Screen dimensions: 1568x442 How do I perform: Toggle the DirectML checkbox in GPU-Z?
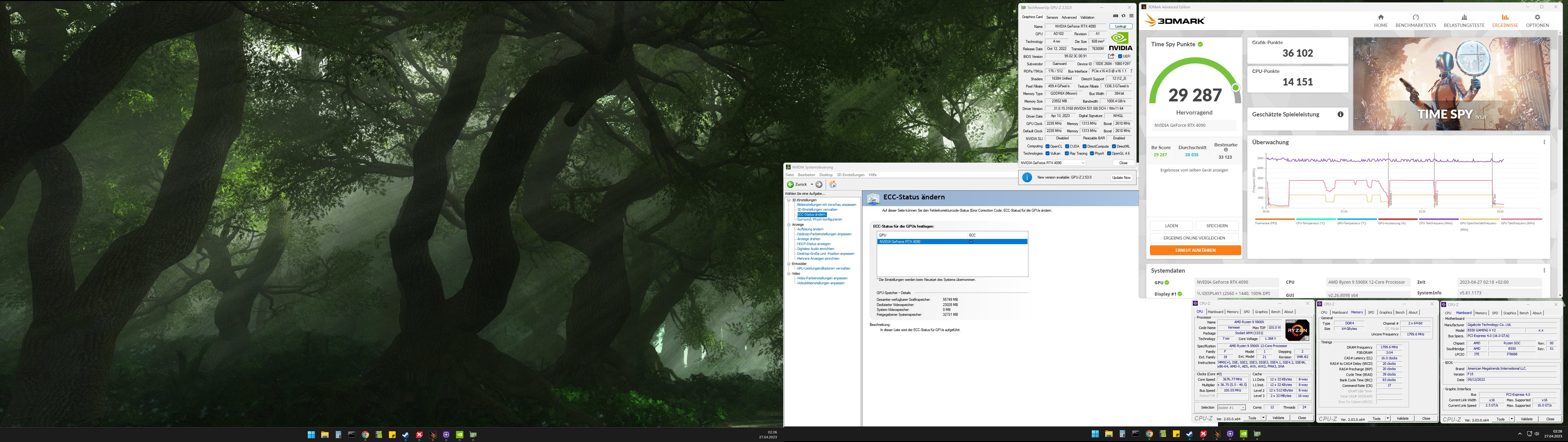point(1114,146)
